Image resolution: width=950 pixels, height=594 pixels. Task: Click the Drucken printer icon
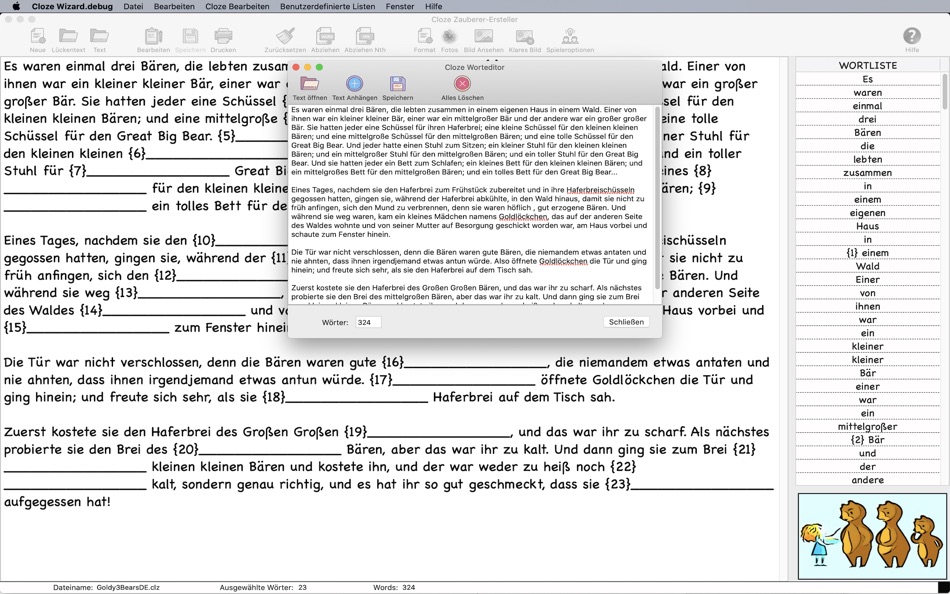click(x=223, y=36)
